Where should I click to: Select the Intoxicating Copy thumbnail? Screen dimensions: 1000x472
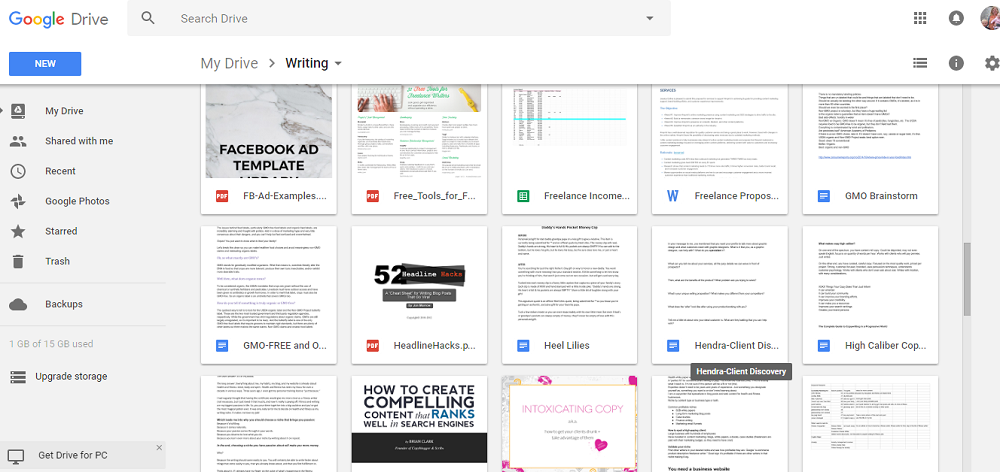tap(570, 424)
